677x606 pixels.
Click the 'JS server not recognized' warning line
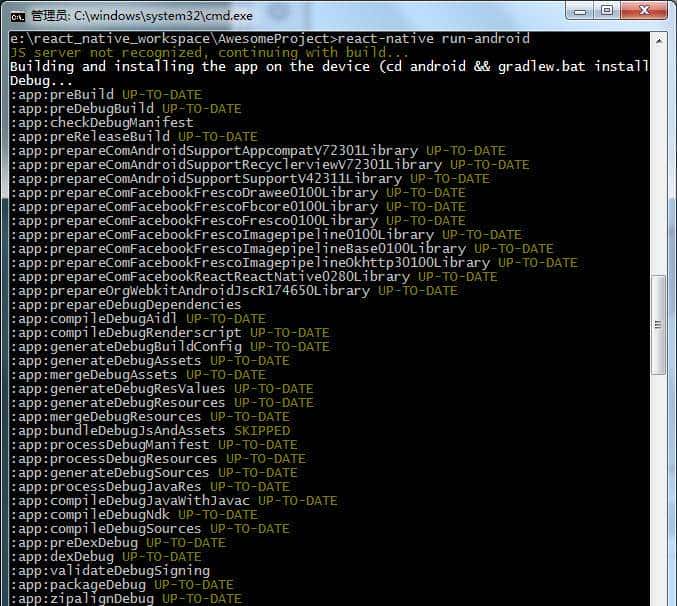click(209, 53)
